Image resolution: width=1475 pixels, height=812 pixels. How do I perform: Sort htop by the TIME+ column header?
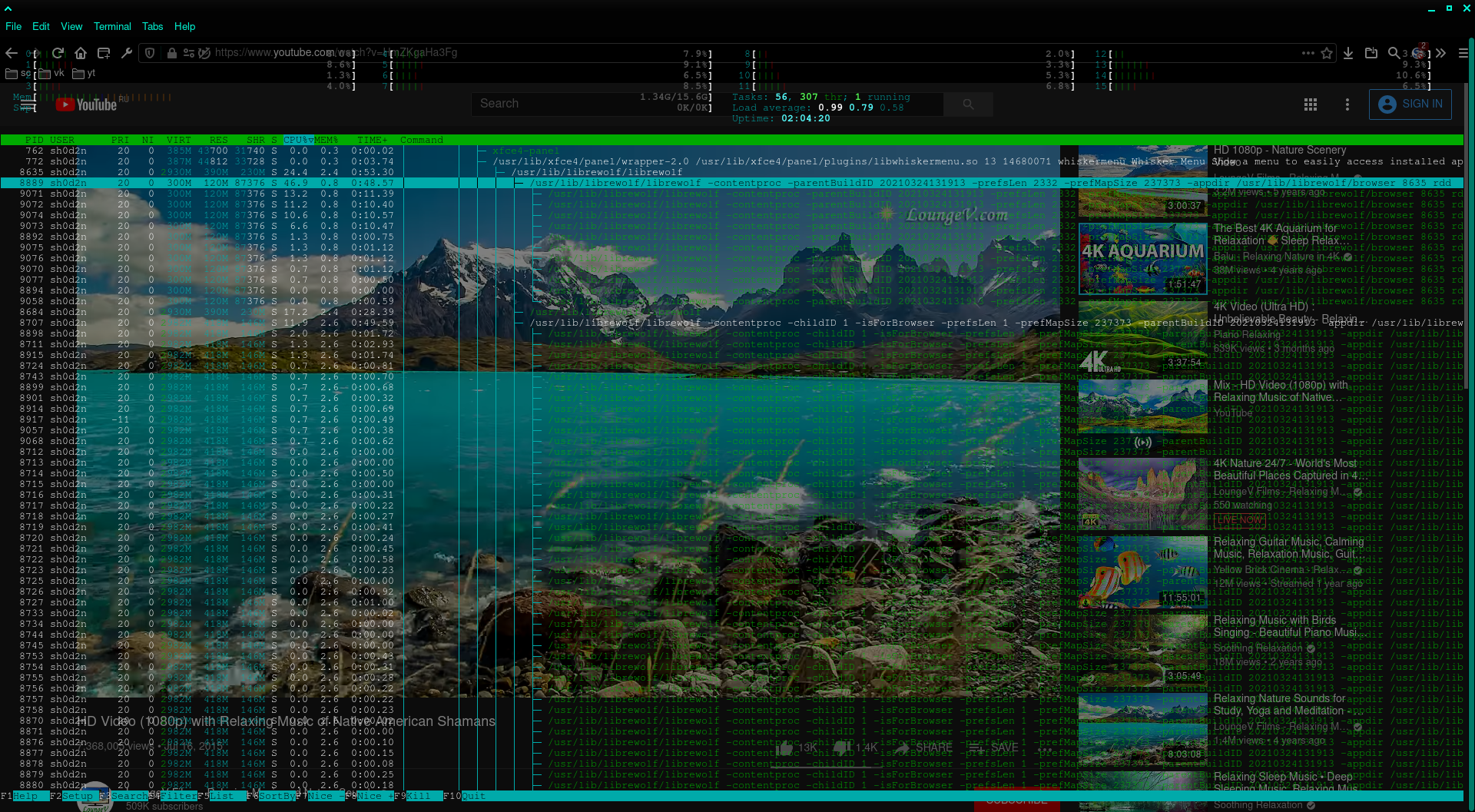(373, 140)
